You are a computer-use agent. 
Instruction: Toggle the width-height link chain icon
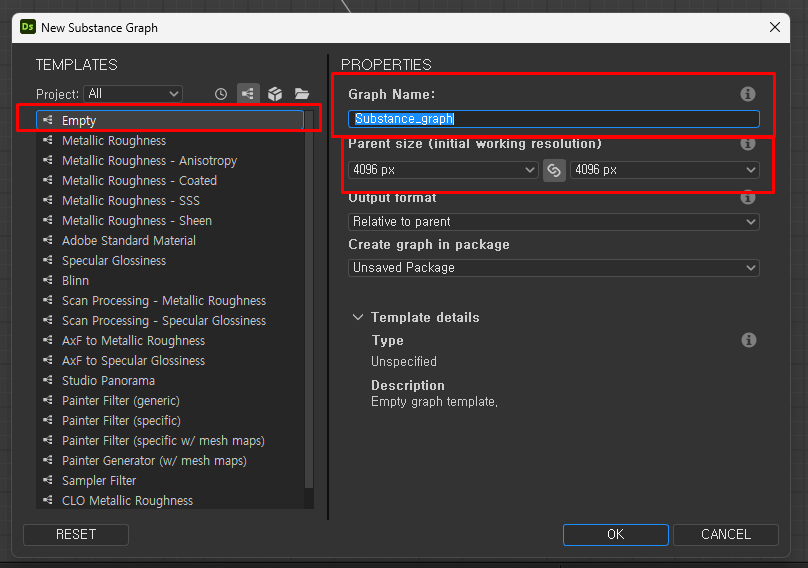point(554,170)
